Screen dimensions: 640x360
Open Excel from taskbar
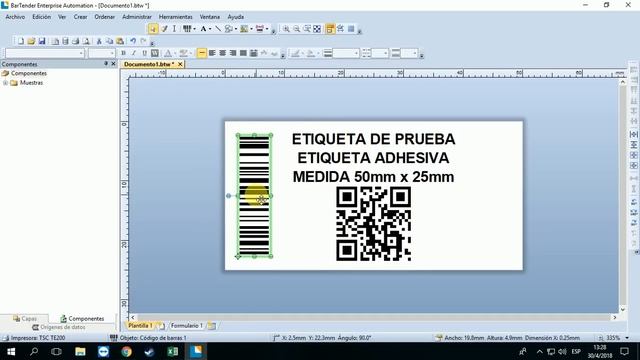point(173,351)
